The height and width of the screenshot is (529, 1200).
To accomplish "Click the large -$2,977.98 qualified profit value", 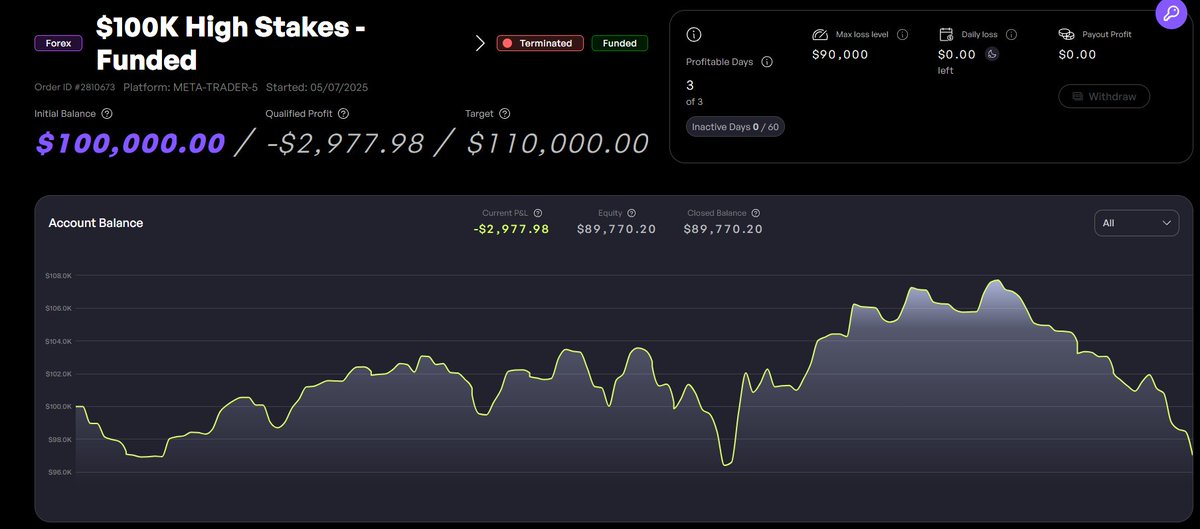I will pyautogui.click(x=344, y=143).
